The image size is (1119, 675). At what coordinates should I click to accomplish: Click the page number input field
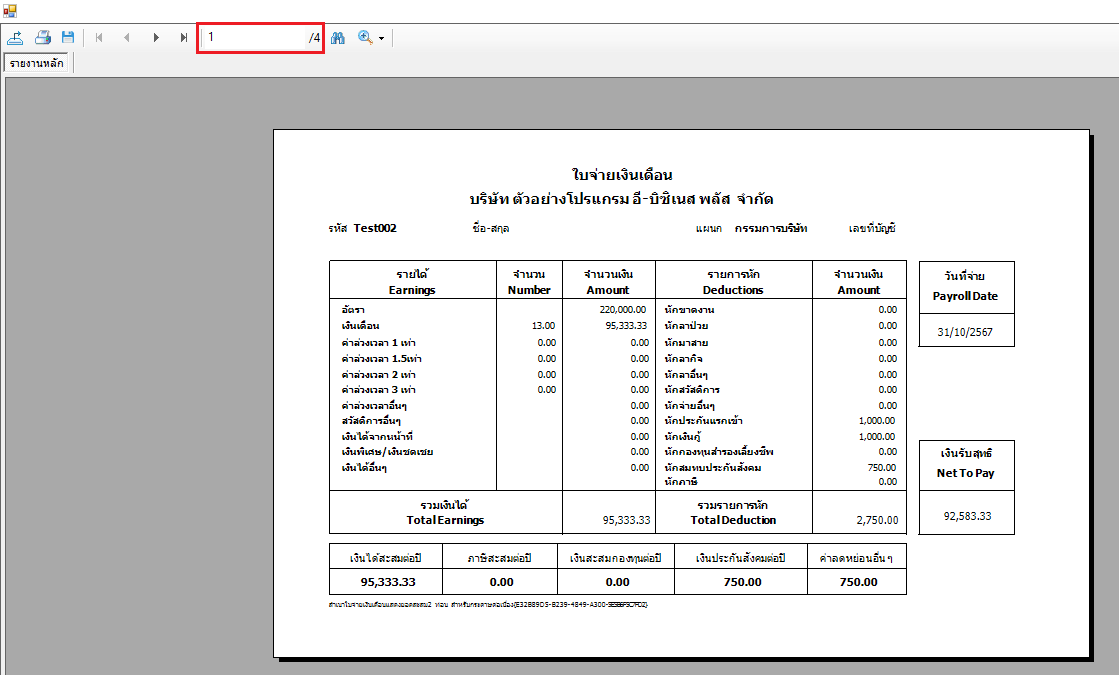coord(254,38)
